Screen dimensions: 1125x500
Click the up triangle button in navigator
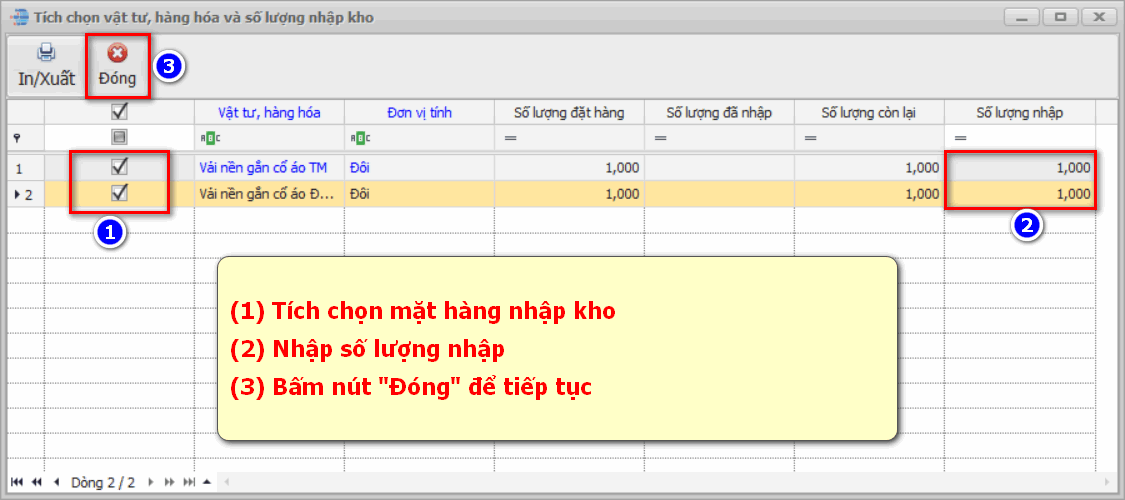point(207,482)
